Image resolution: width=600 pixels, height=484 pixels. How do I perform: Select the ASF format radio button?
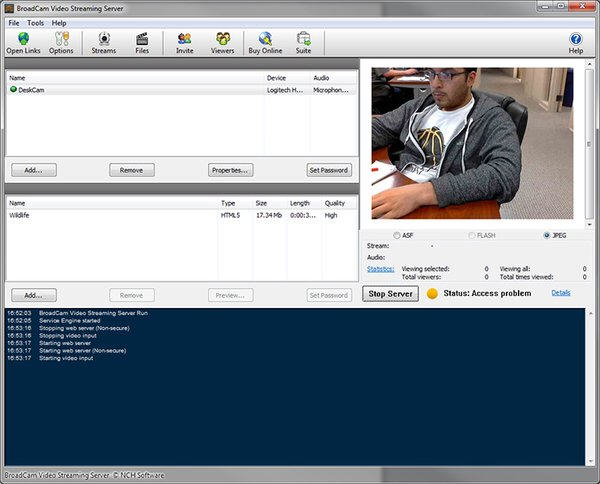tap(397, 235)
